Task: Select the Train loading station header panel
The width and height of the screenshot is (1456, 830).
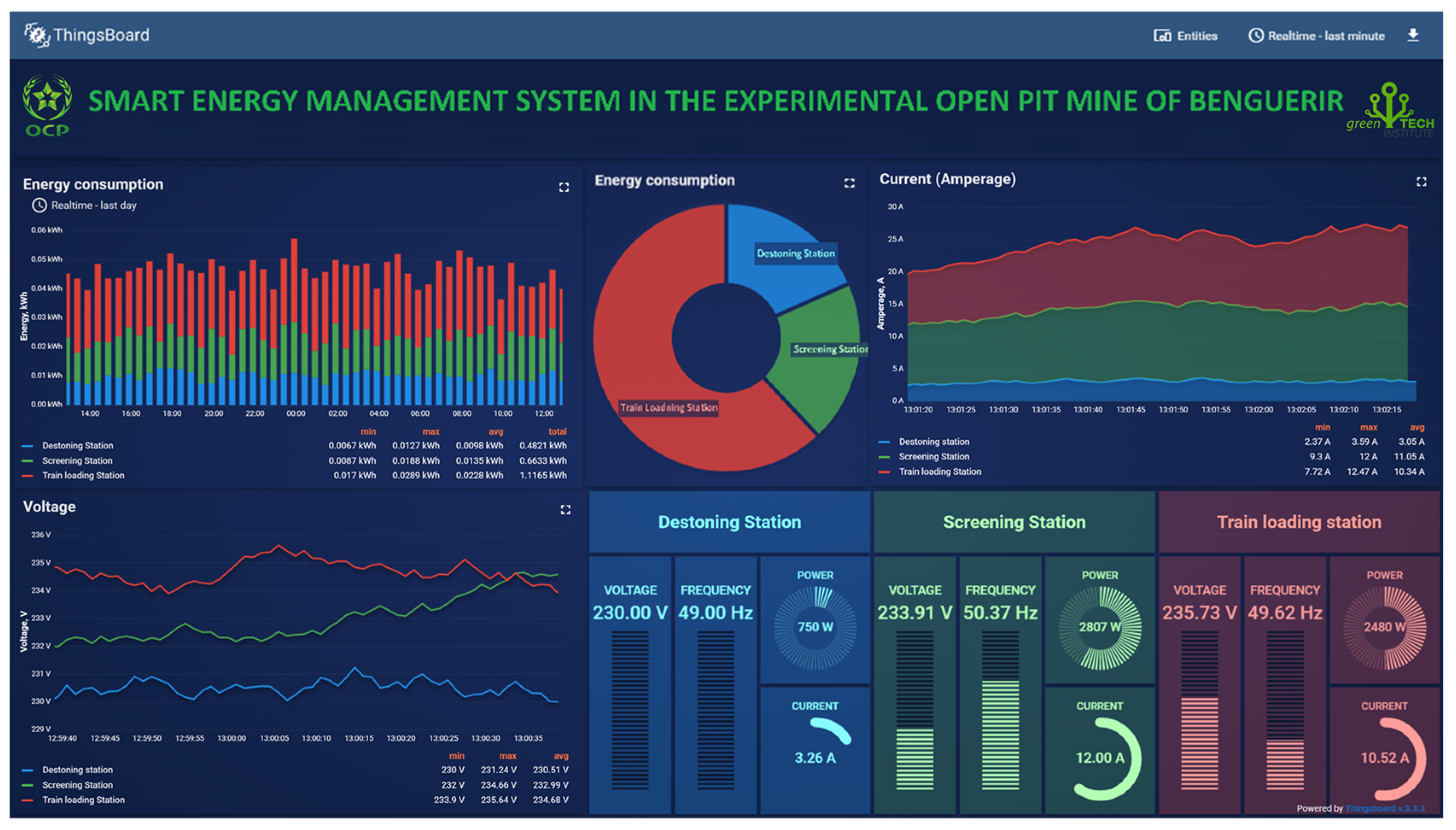Action: pyautogui.click(x=1299, y=522)
